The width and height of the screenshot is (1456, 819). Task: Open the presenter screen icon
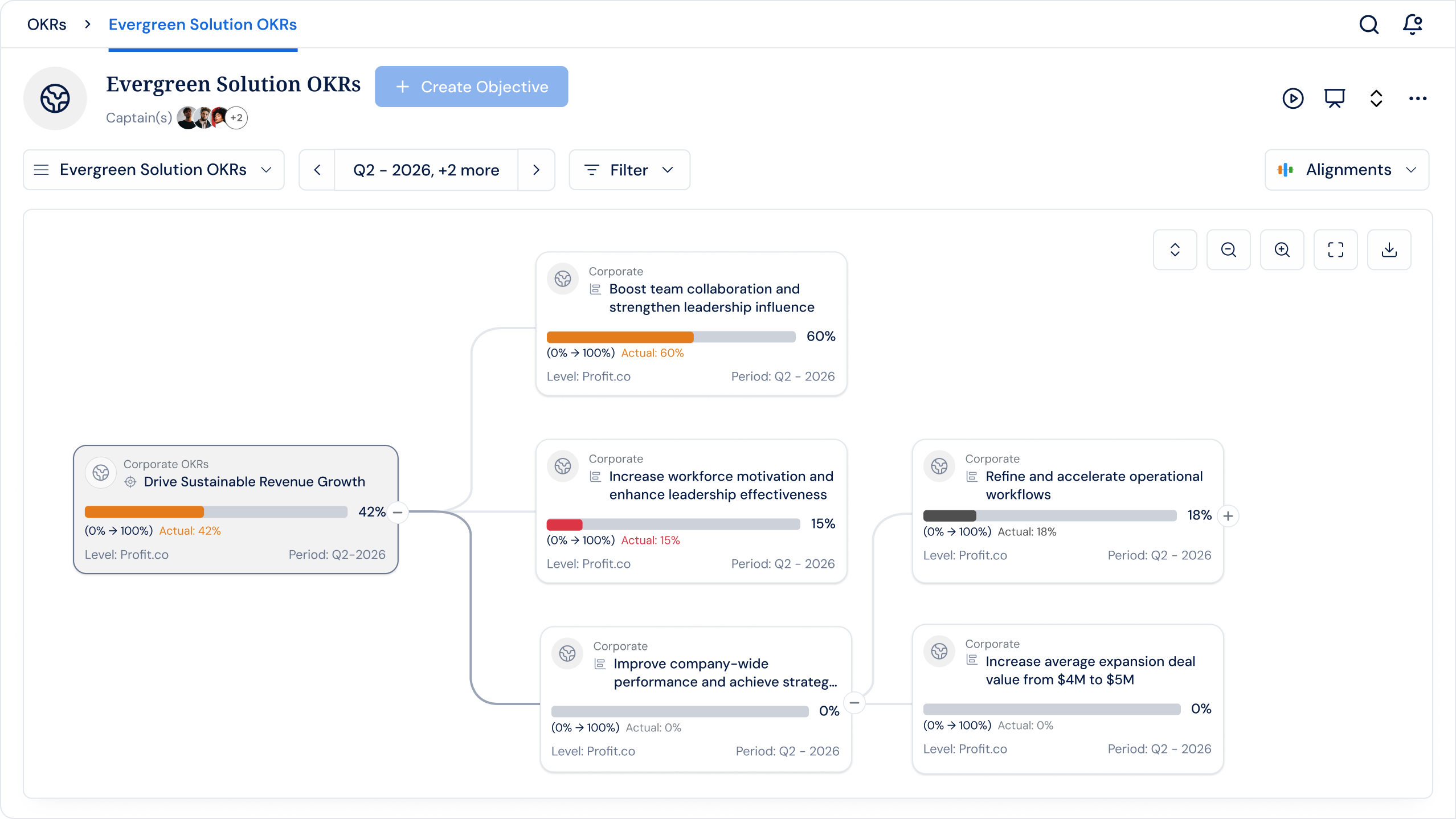1335,99
